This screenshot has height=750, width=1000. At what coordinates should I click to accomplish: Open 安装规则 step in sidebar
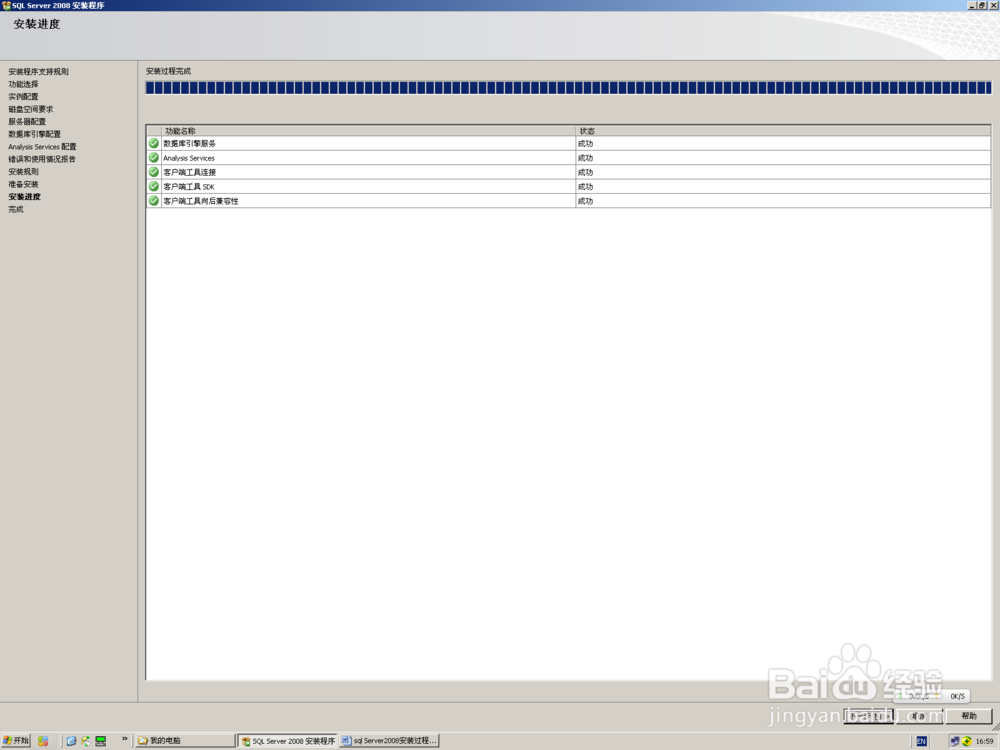(23, 172)
